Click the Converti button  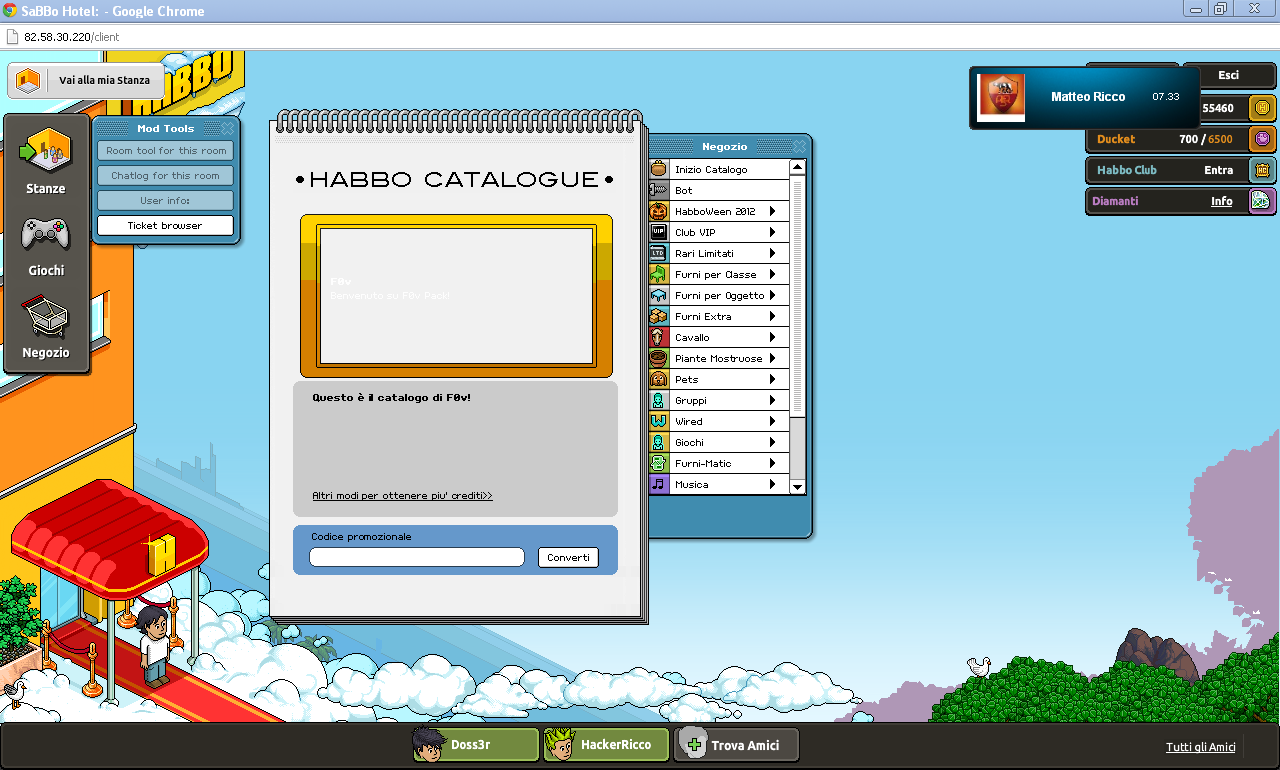click(568, 557)
